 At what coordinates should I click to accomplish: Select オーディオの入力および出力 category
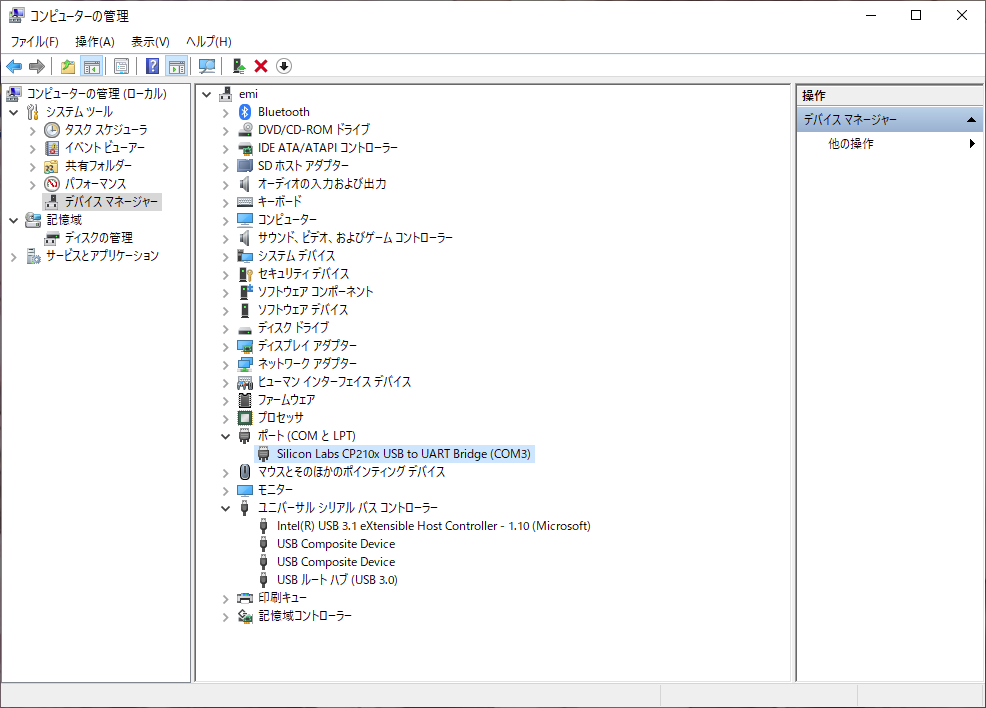point(322,184)
